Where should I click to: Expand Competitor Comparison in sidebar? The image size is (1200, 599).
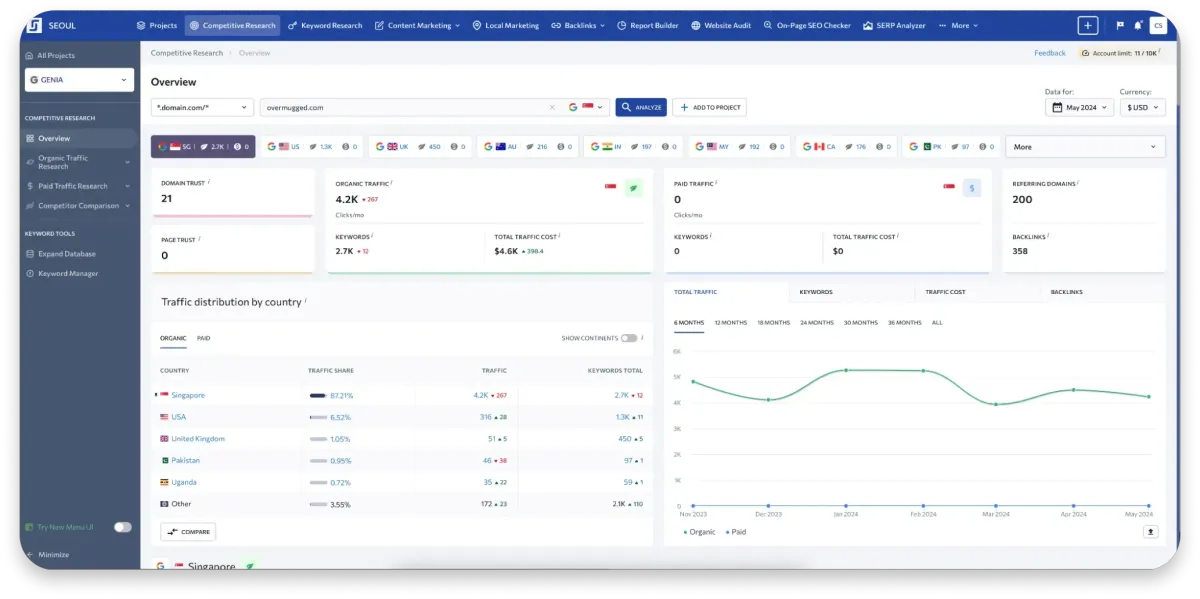click(128, 206)
